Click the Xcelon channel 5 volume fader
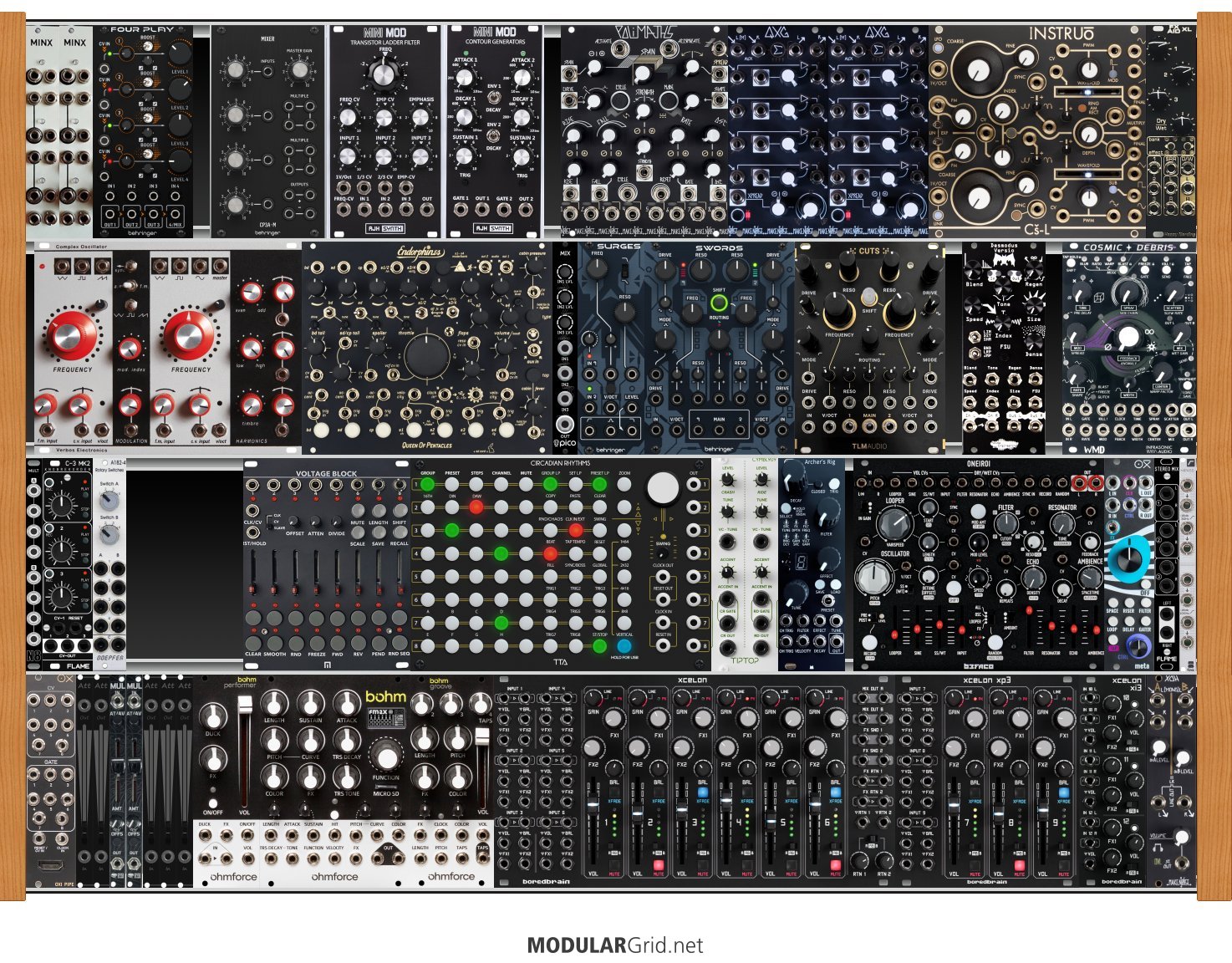This screenshot has height=963, width=1232. (x=769, y=823)
